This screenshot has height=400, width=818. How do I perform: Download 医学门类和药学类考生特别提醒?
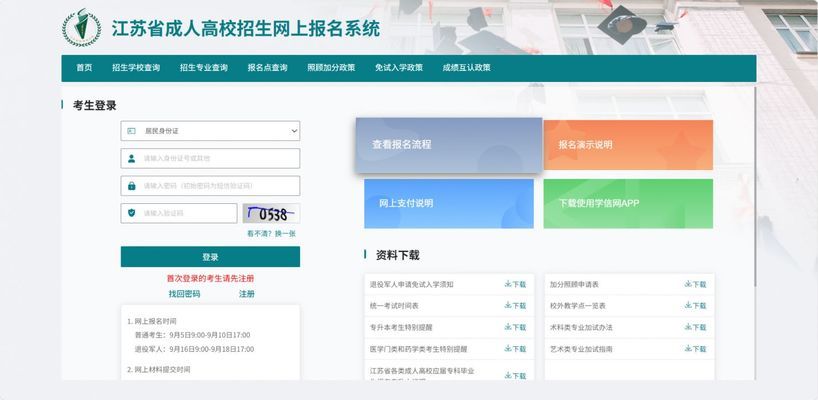(515, 349)
